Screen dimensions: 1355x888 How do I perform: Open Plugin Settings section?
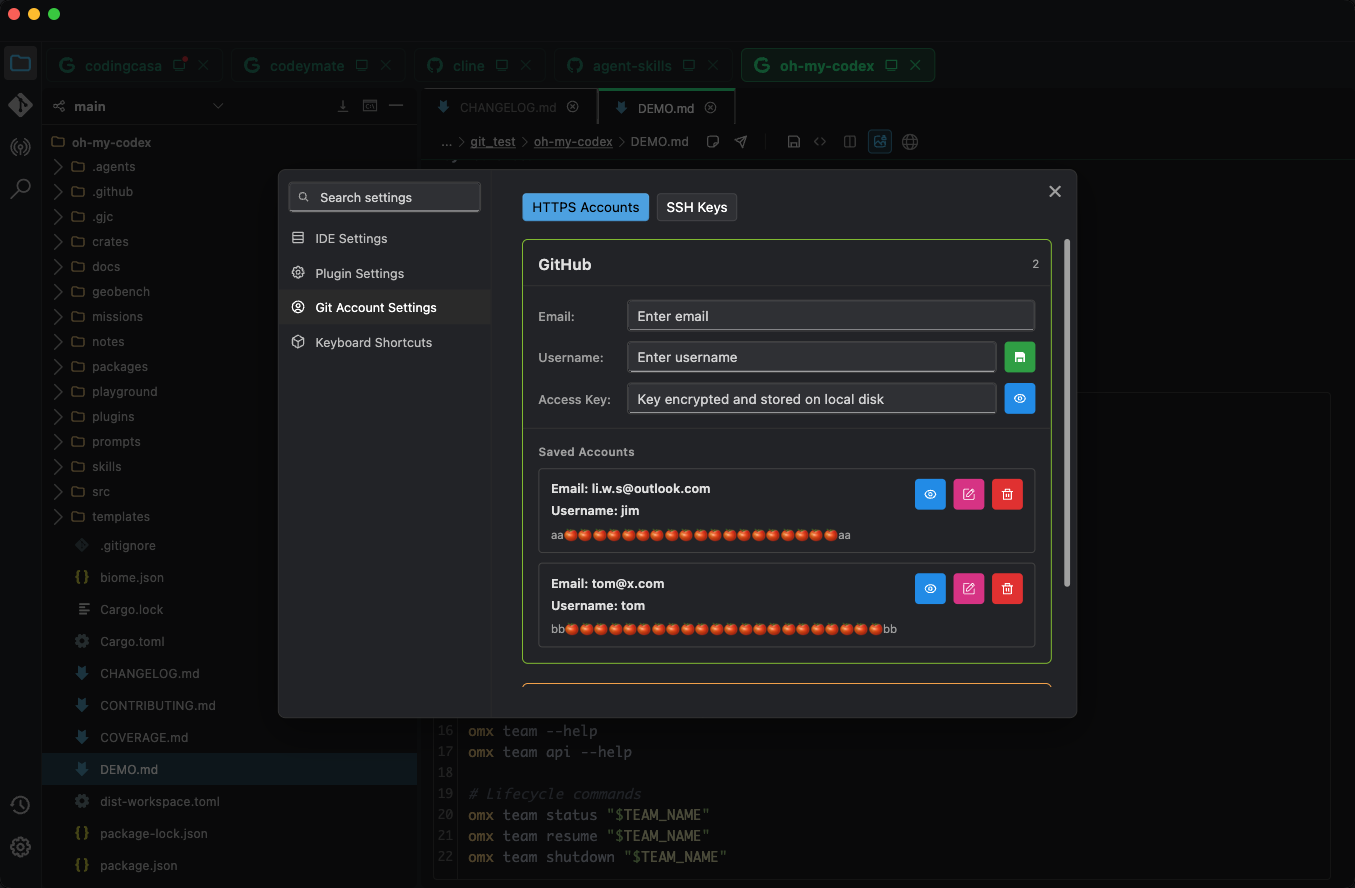pos(385,273)
